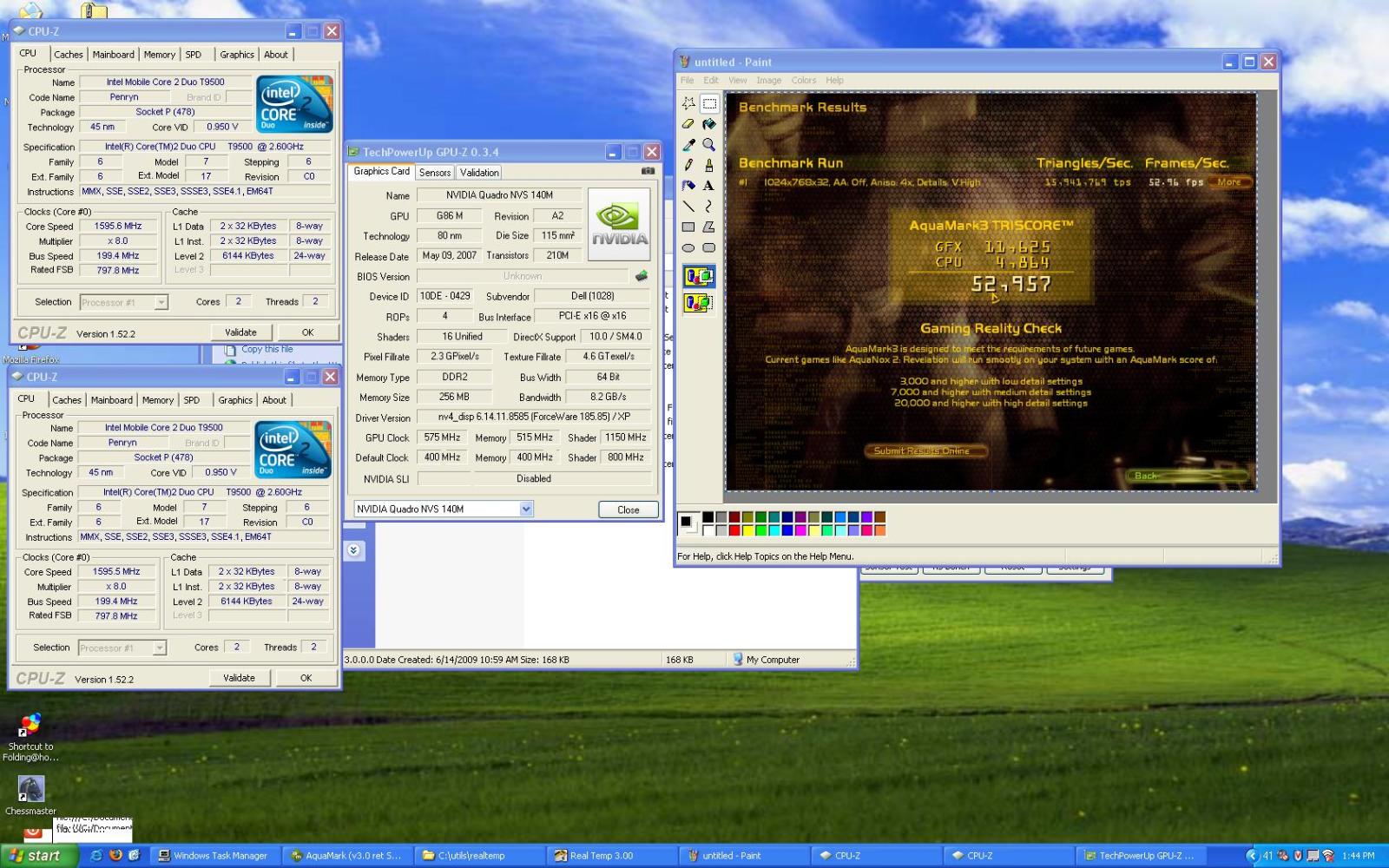Image resolution: width=1389 pixels, height=868 pixels.
Task: Open the Caches tab in lower CPU-Z
Action: tap(67, 400)
